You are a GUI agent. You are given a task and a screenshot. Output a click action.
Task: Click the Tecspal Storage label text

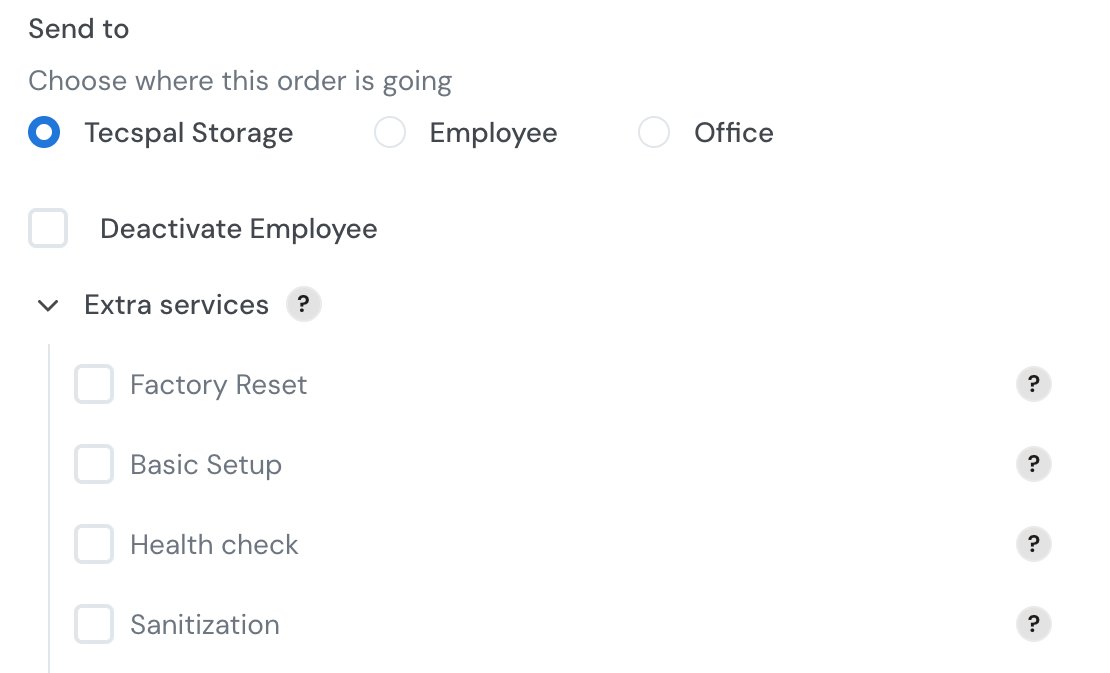click(188, 133)
